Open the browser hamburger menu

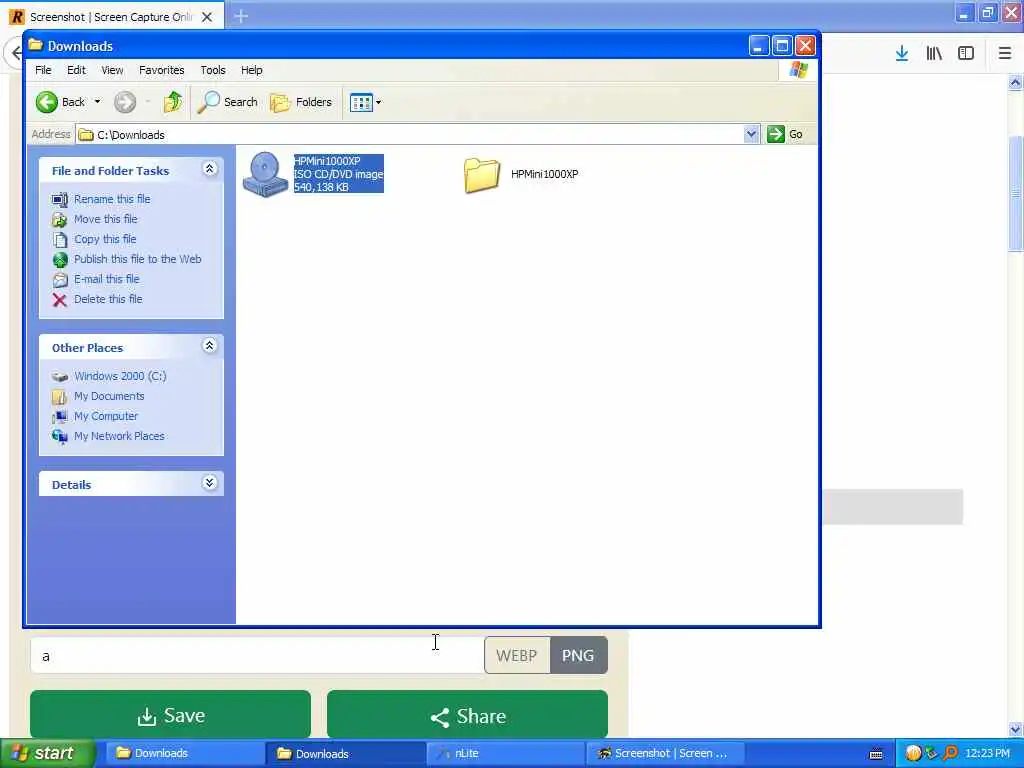(1005, 53)
